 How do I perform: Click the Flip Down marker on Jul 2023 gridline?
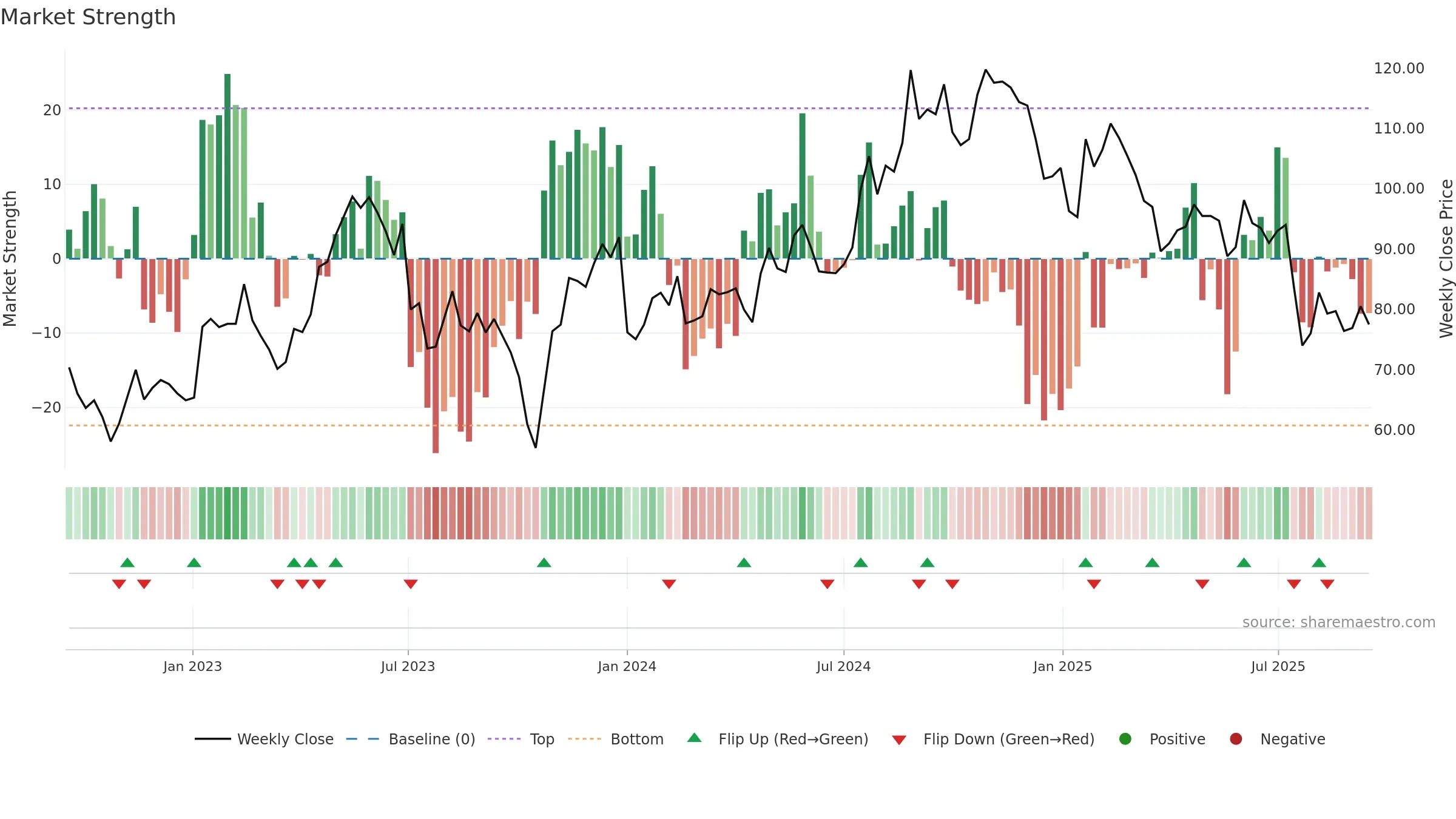tap(411, 584)
